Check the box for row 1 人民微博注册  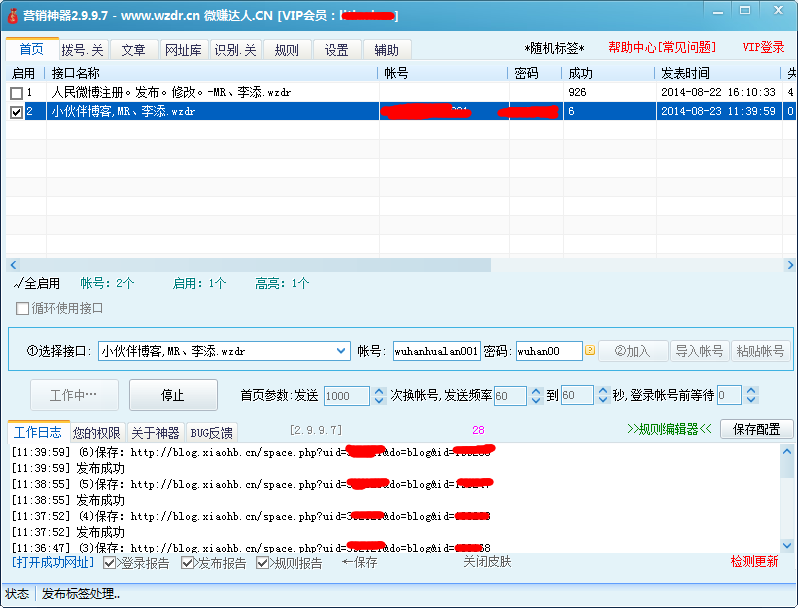[16, 93]
